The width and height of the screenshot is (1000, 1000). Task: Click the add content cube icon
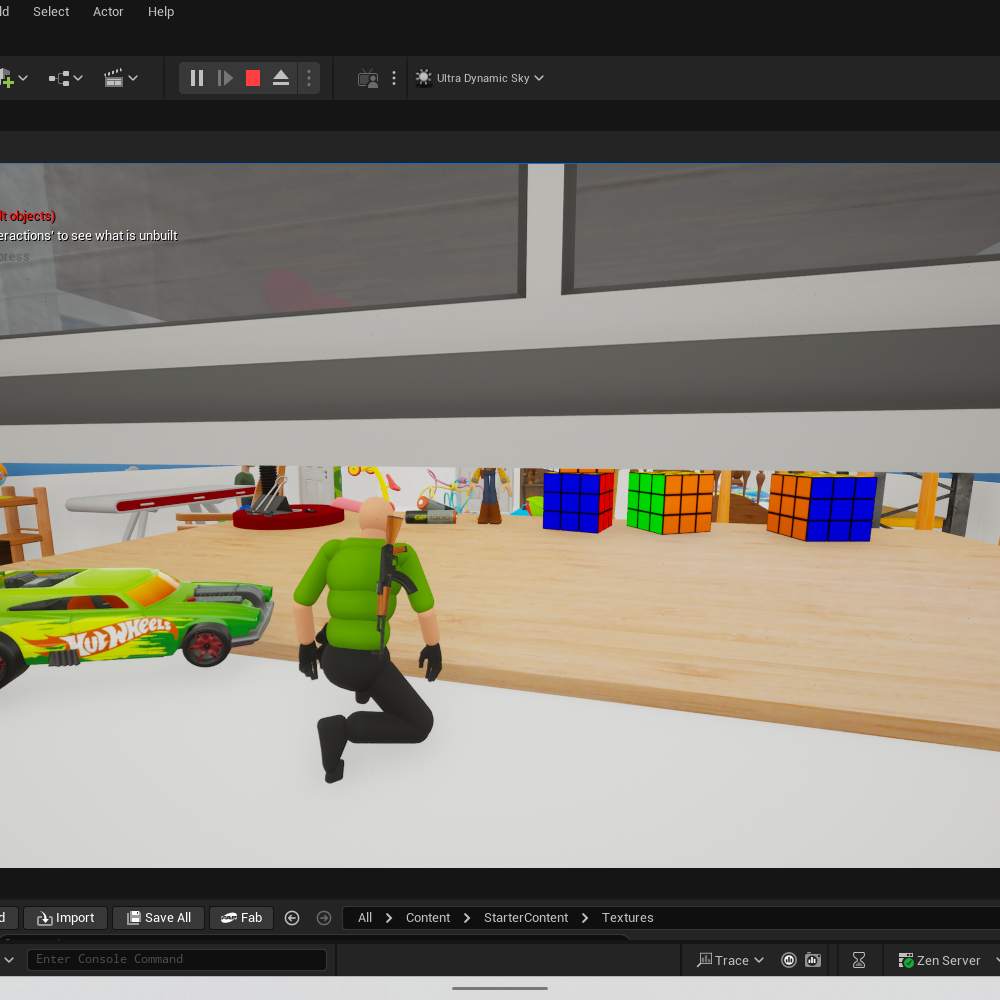click(x=6, y=78)
